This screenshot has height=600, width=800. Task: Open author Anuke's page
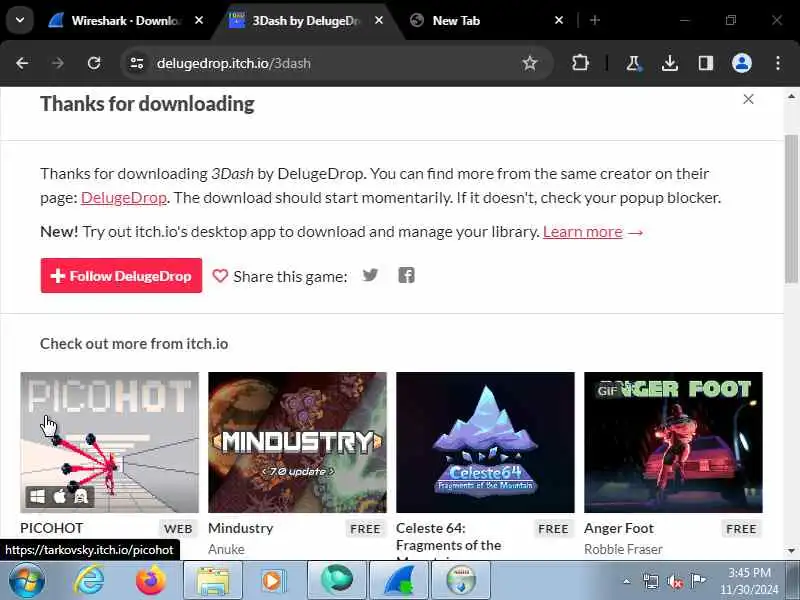[226, 549]
